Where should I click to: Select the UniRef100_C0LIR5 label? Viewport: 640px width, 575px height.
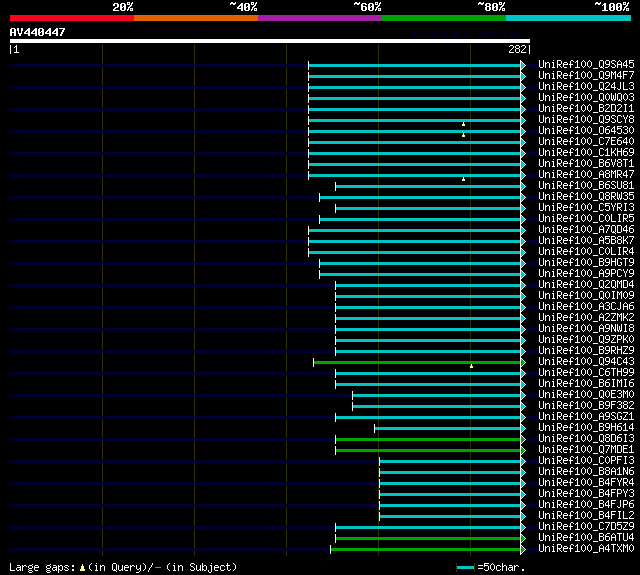click(x=586, y=219)
